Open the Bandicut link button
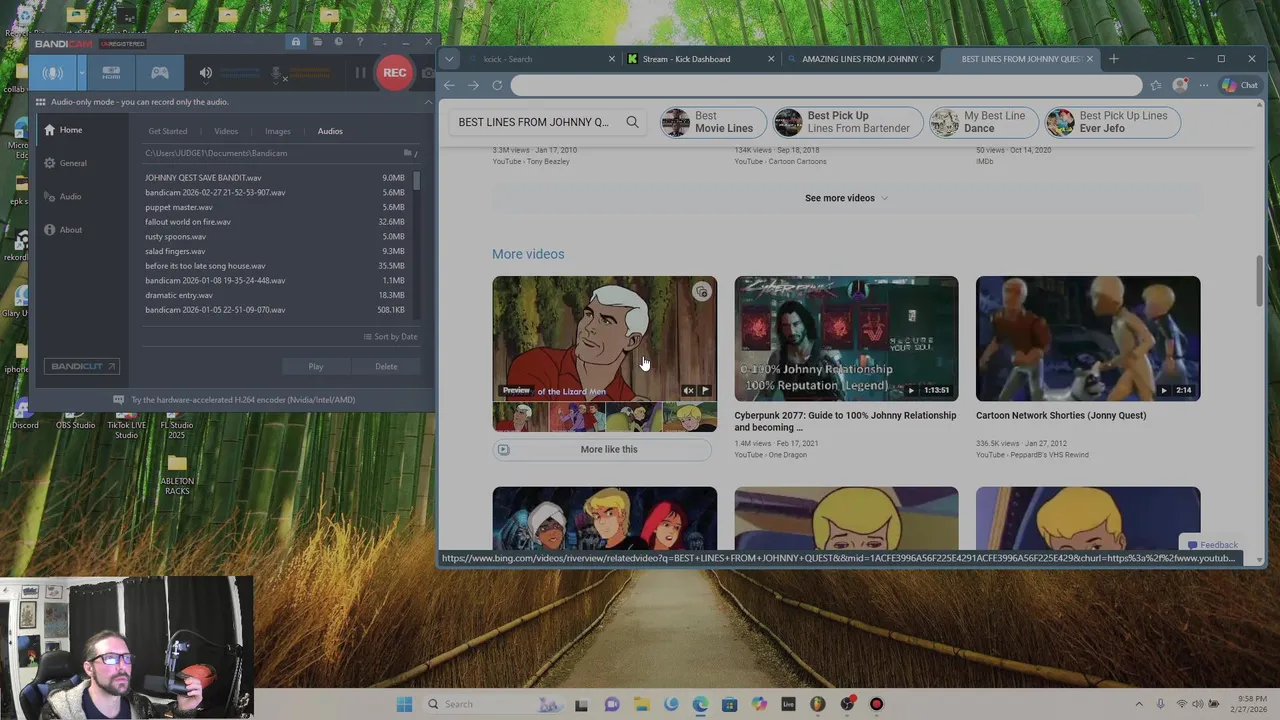The width and height of the screenshot is (1280, 720). [83, 366]
